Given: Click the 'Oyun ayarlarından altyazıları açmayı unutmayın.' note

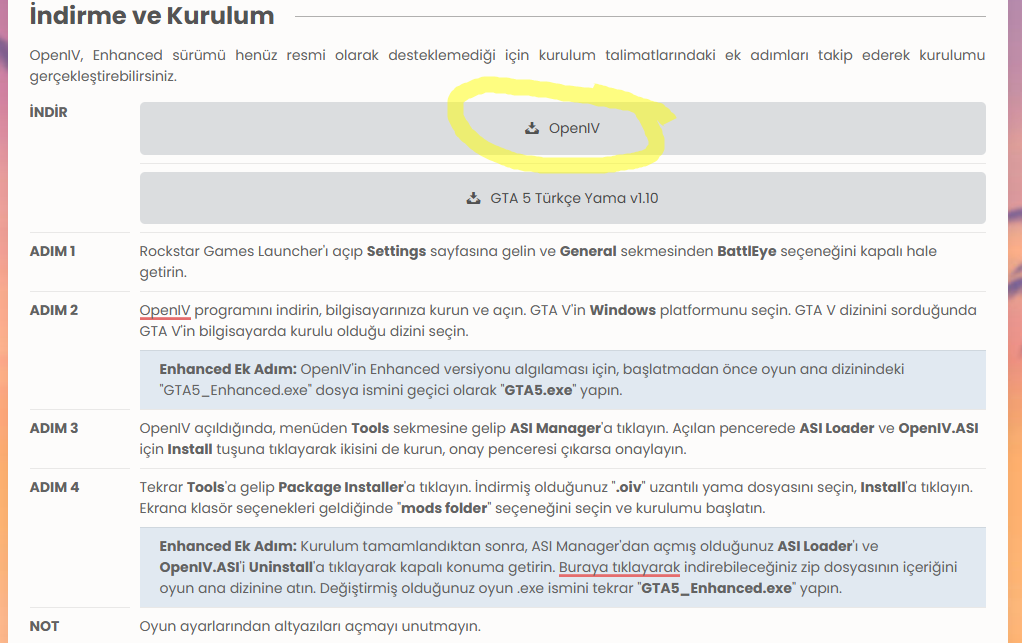Looking at the screenshot, I should (x=310, y=626).
